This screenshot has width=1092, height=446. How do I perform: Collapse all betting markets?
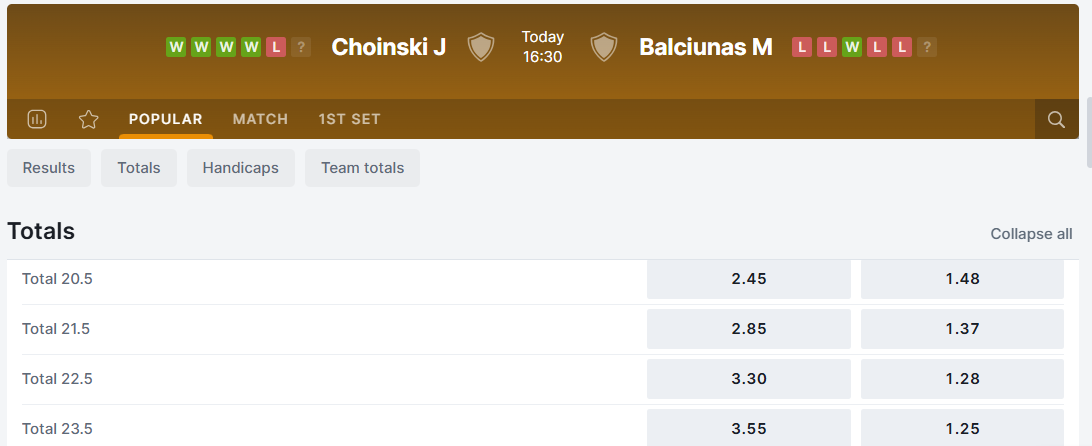(x=1031, y=234)
